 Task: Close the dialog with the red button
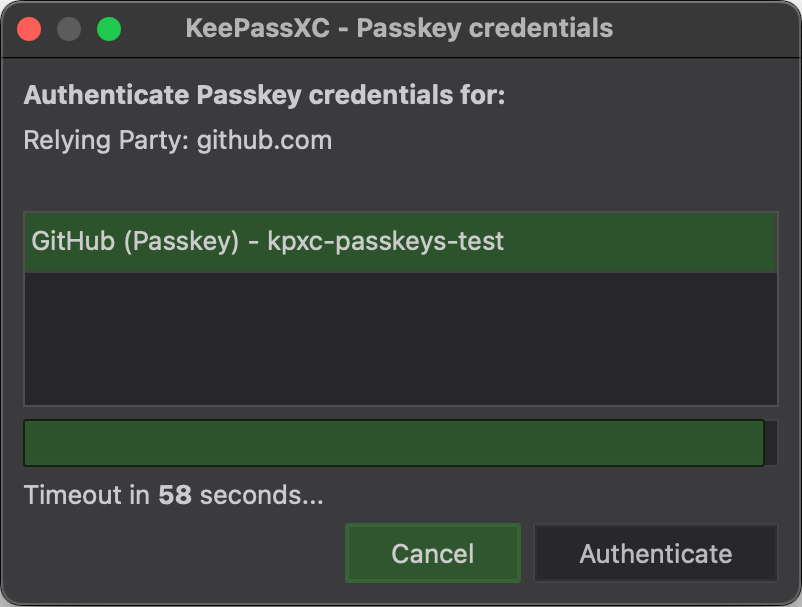(x=29, y=29)
